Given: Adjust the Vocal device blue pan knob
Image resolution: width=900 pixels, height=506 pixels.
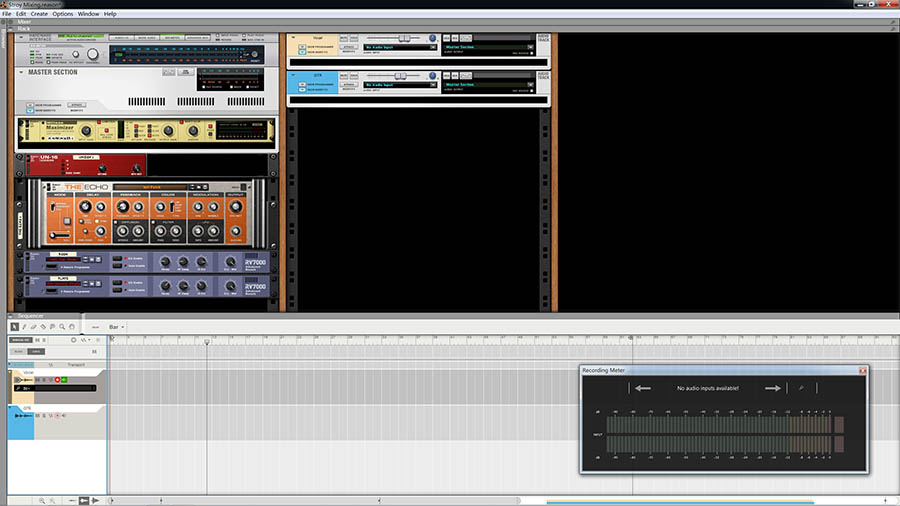Looking at the screenshot, I should point(432,38).
